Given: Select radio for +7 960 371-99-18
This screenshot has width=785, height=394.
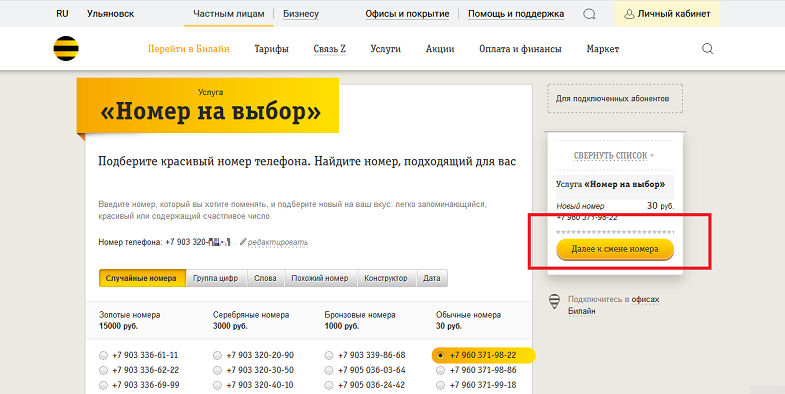Looking at the screenshot, I should [441, 385].
